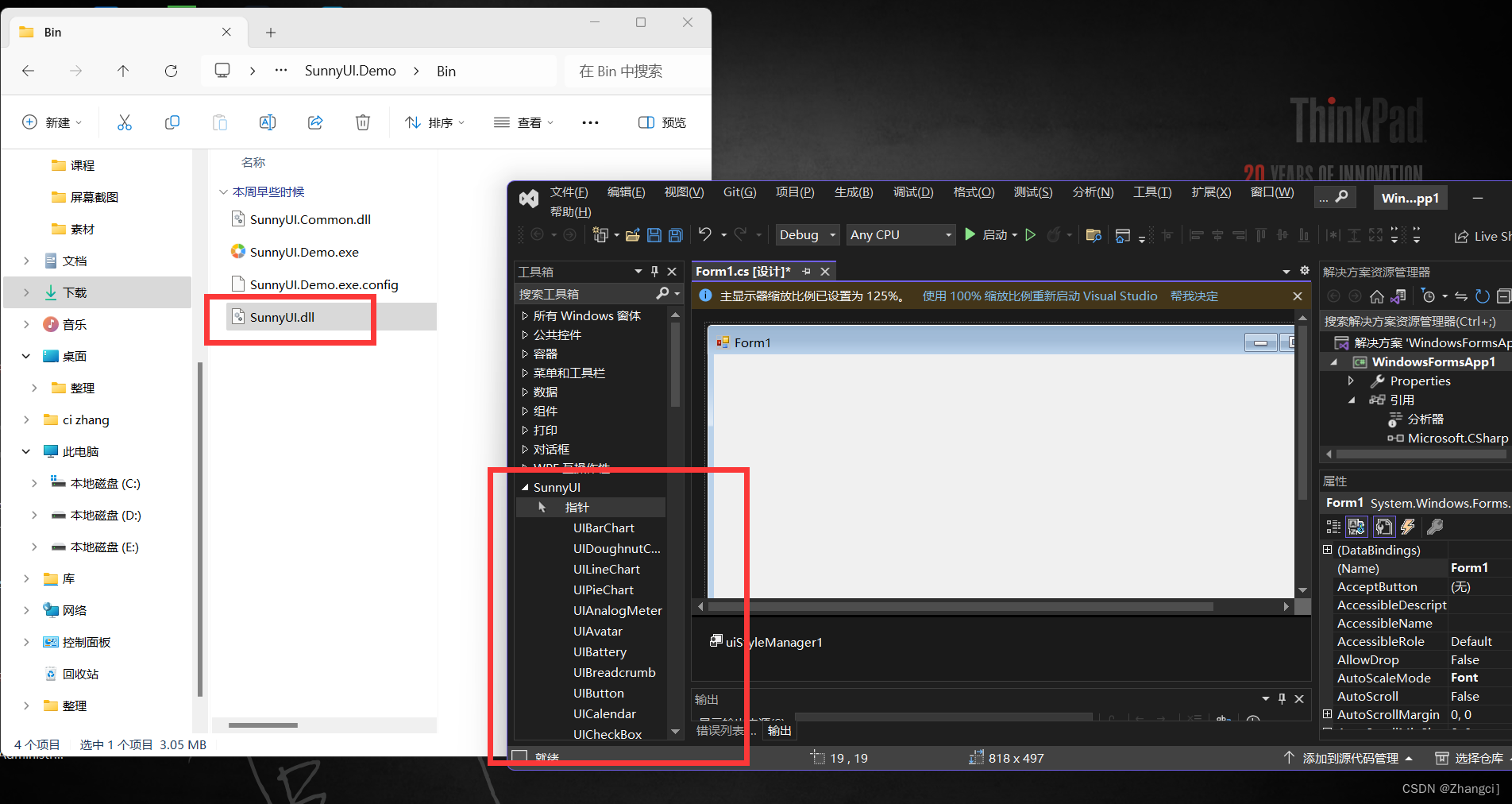The height and width of the screenshot is (804, 1512).
Task: Open the 排序 sort dropdown in Explorer
Action: pyautogui.click(x=434, y=122)
